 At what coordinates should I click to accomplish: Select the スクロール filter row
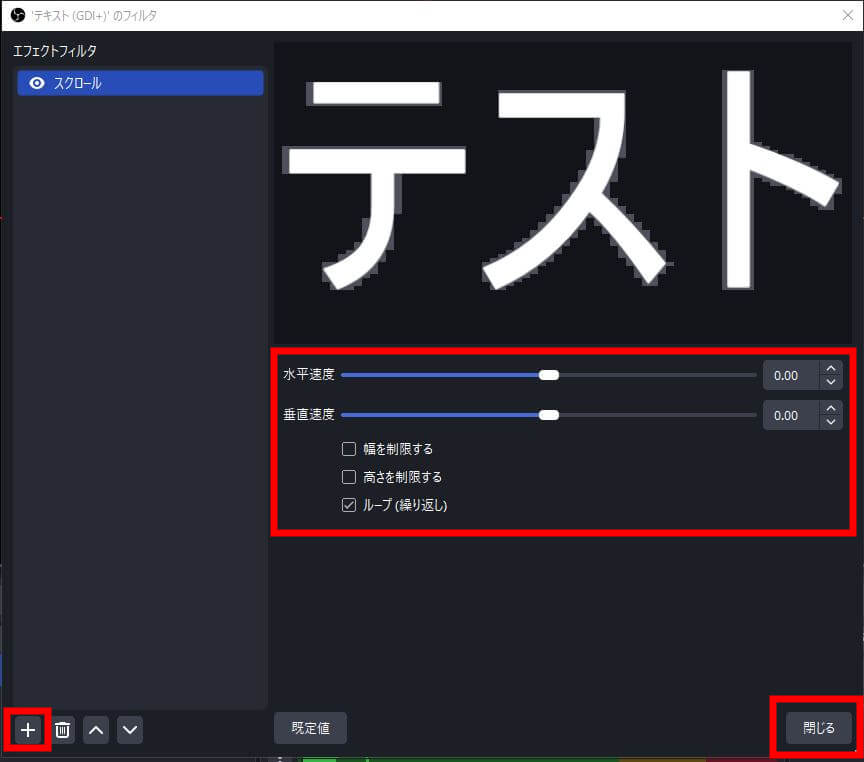[x=140, y=83]
